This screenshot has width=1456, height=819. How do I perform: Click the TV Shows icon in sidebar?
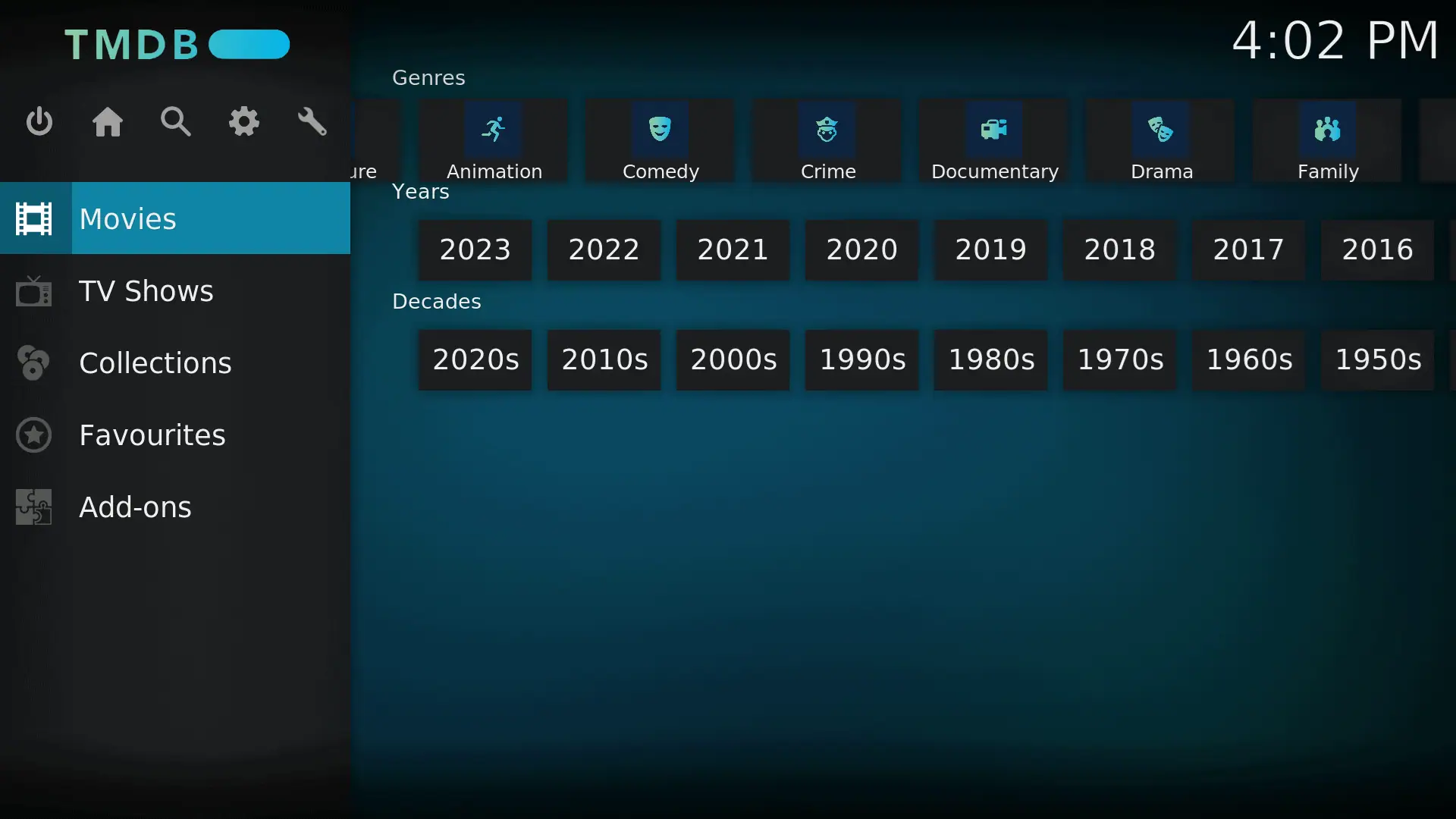(33, 291)
